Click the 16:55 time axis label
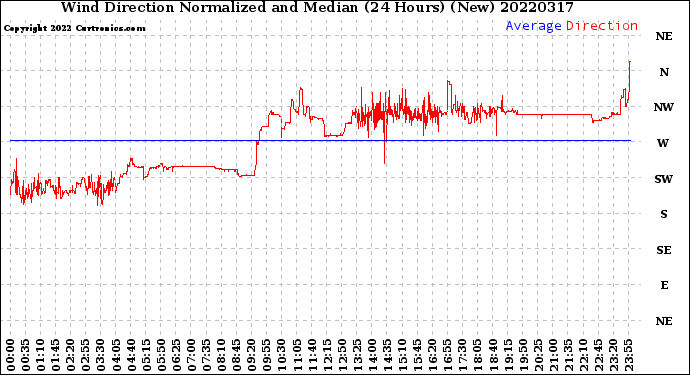This screenshot has width=690, height=375. coord(448,355)
